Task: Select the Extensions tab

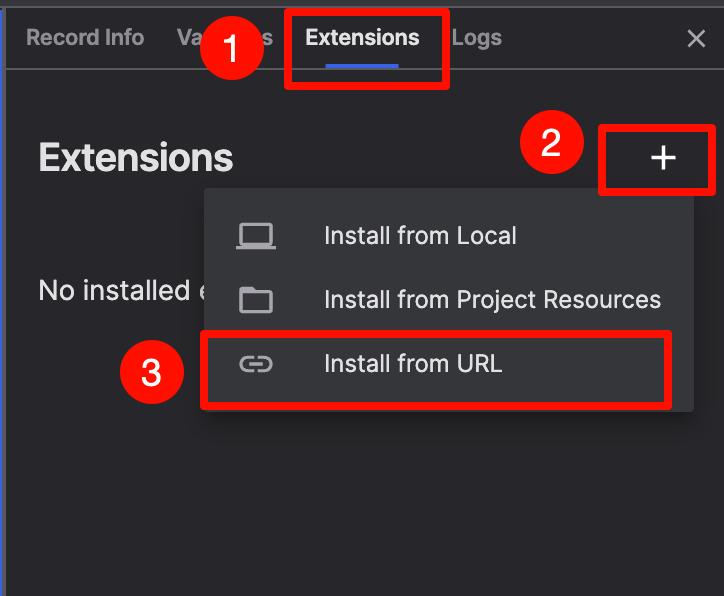Action: tap(362, 38)
